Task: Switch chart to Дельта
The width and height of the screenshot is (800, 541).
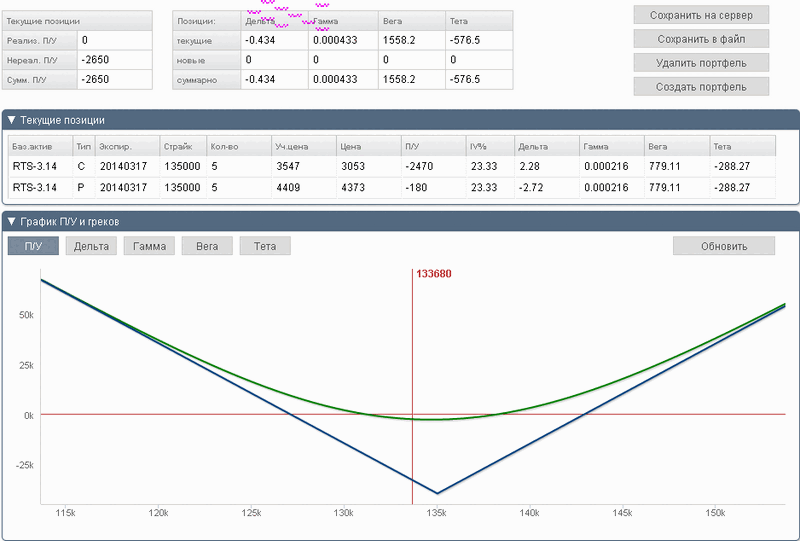Action: (91, 246)
